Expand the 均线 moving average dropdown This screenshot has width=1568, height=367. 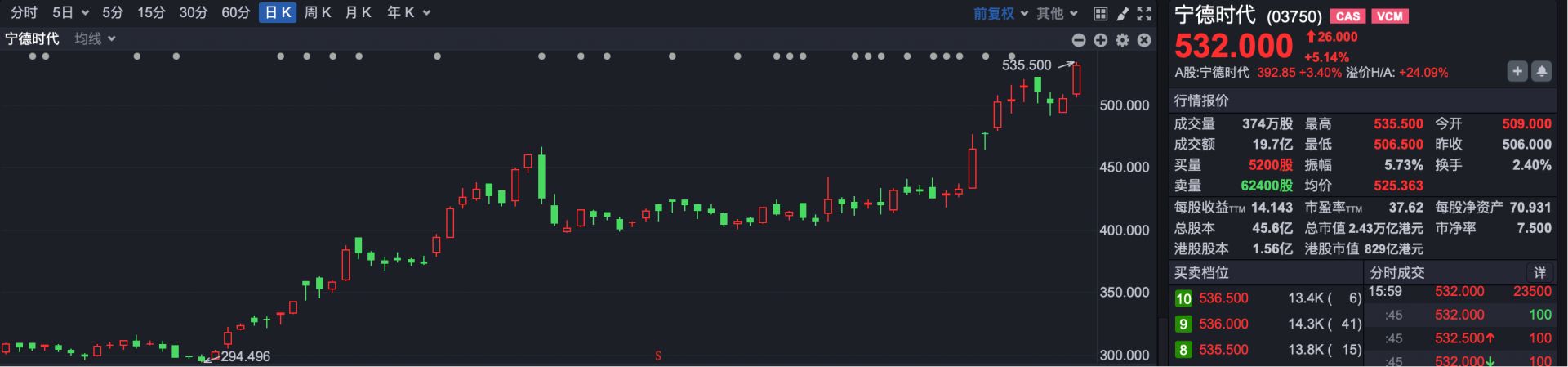pyautogui.click(x=95, y=38)
